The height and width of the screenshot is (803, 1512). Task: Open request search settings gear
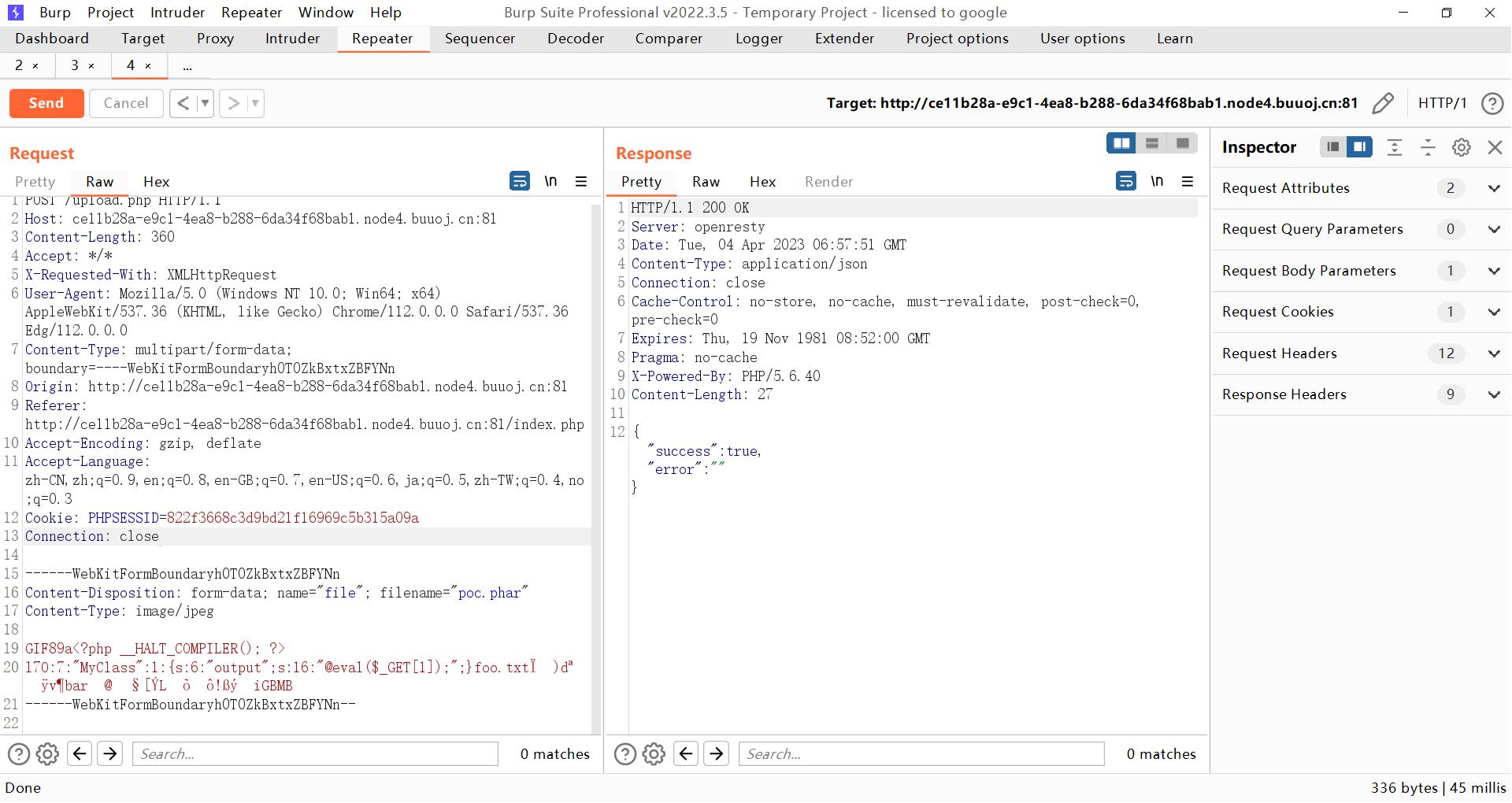pos(47,754)
